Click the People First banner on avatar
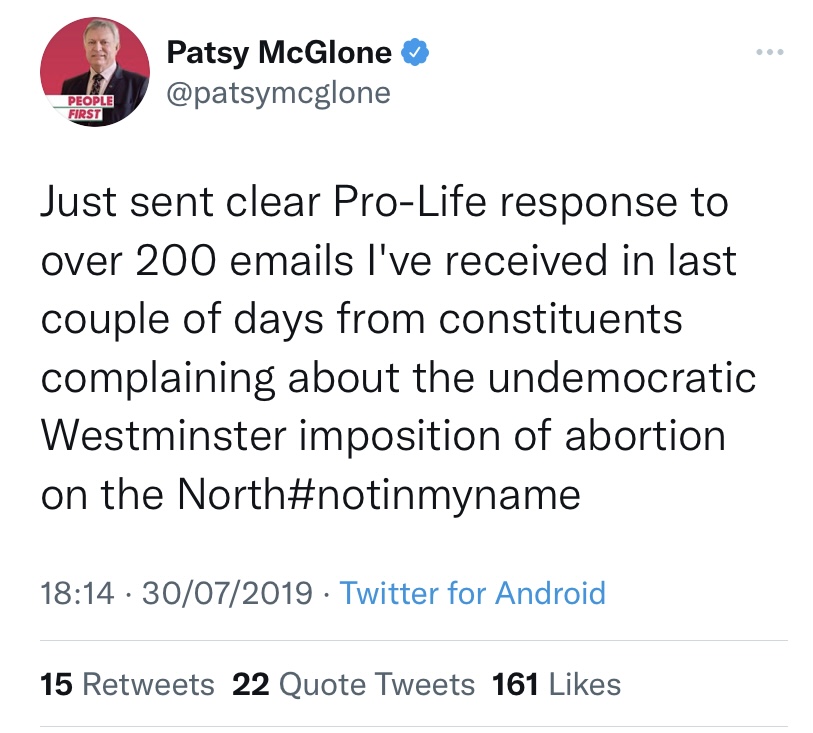The width and height of the screenshot is (813, 733). point(74,107)
